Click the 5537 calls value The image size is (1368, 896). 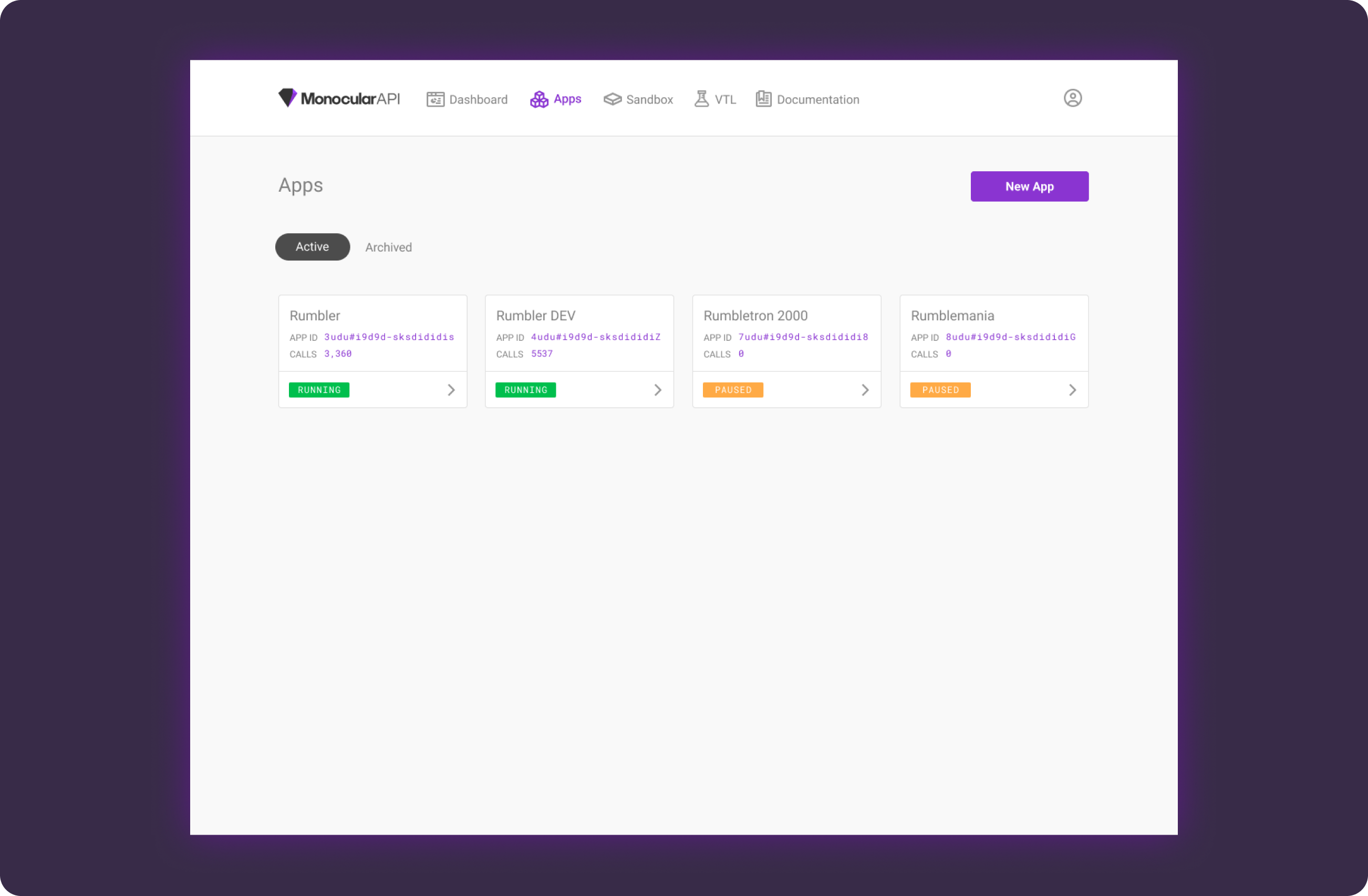(542, 354)
